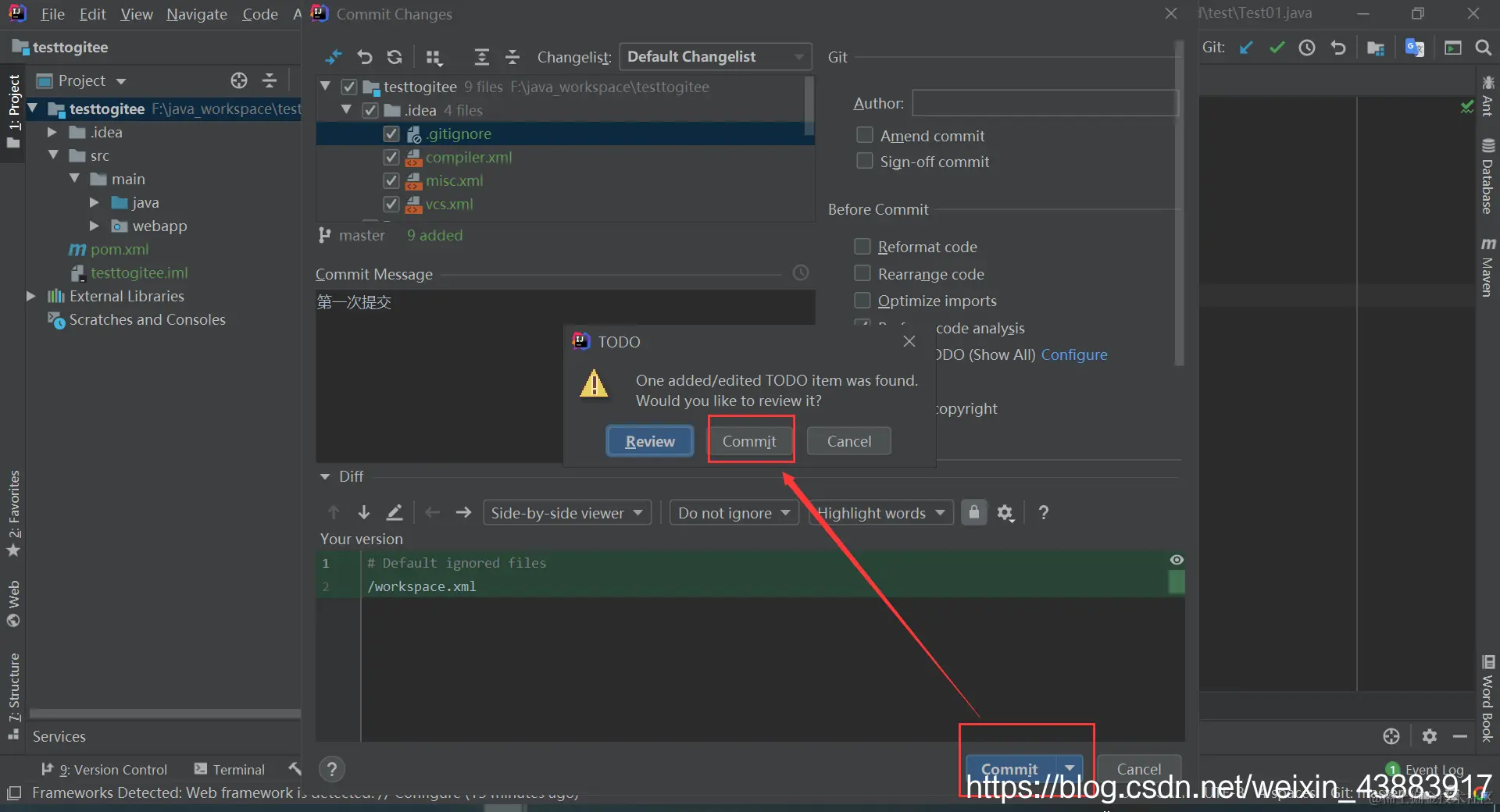
Task: Collapse the Diff section
Action: click(325, 476)
